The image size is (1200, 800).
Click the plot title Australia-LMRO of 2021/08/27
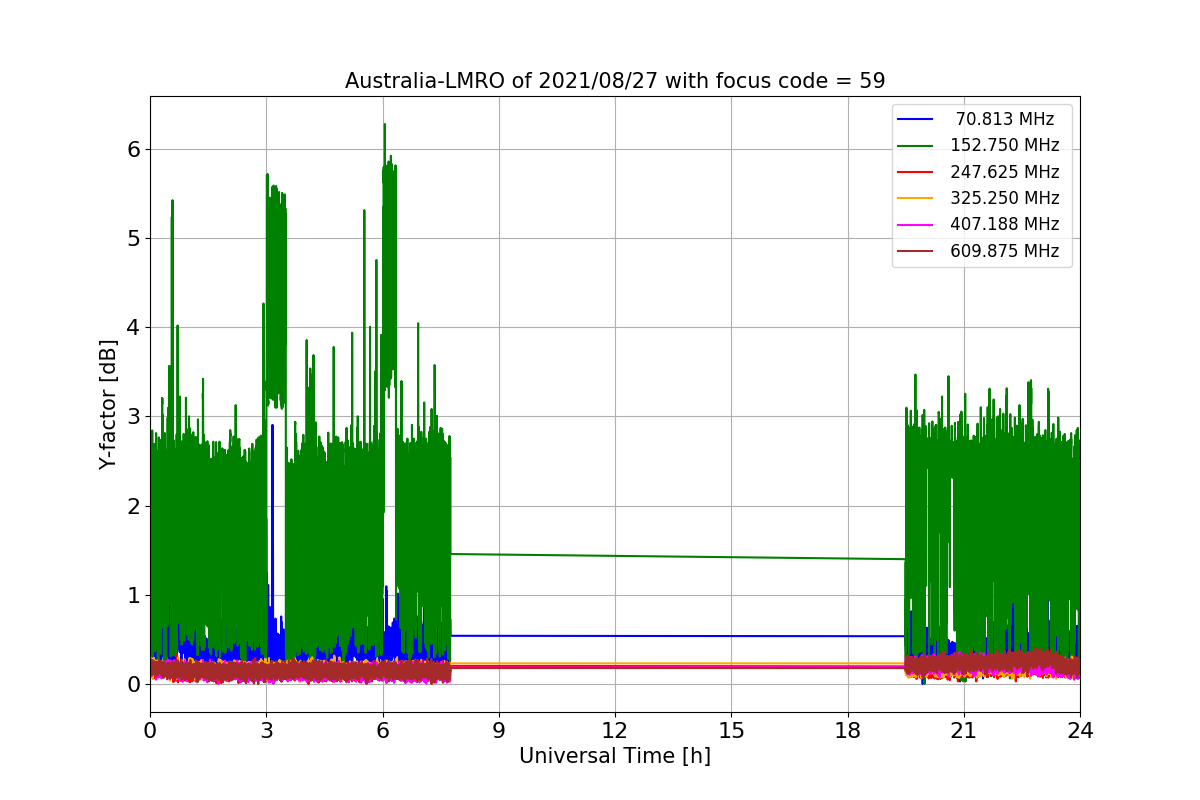click(x=615, y=81)
